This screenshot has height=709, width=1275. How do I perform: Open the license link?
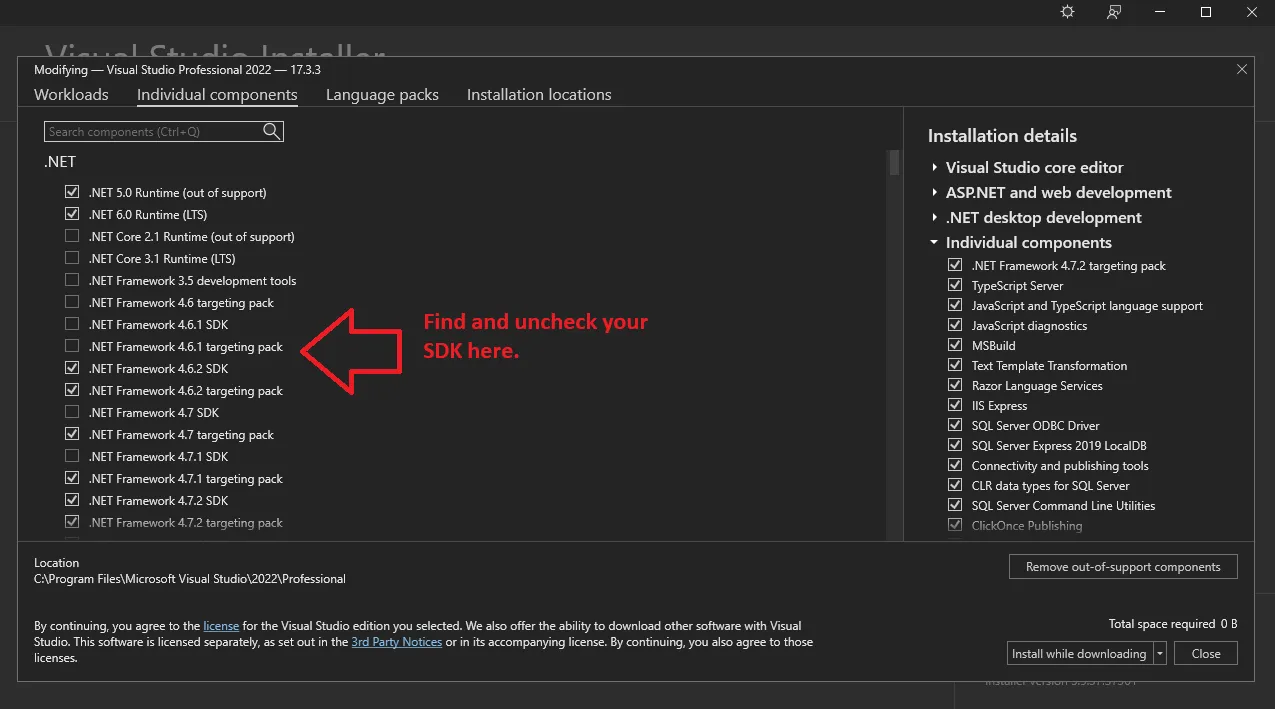click(221, 625)
